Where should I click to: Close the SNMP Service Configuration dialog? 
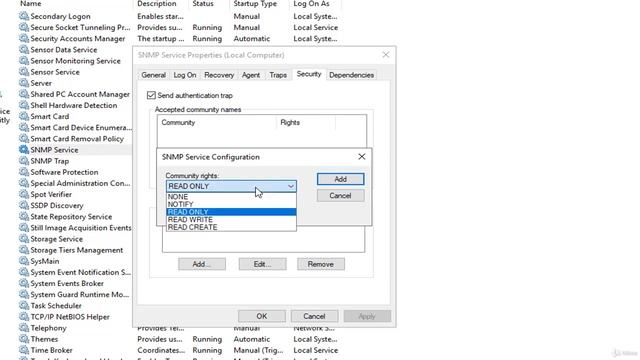pos(362,157)
